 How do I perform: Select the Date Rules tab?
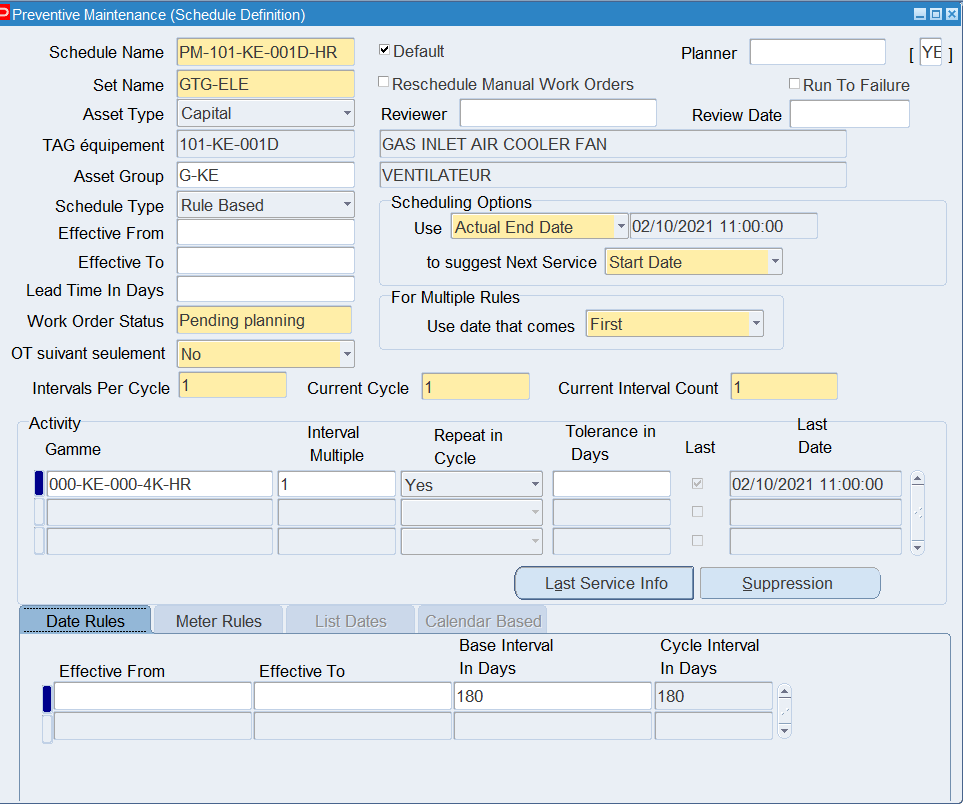click(x=85, y=619)
